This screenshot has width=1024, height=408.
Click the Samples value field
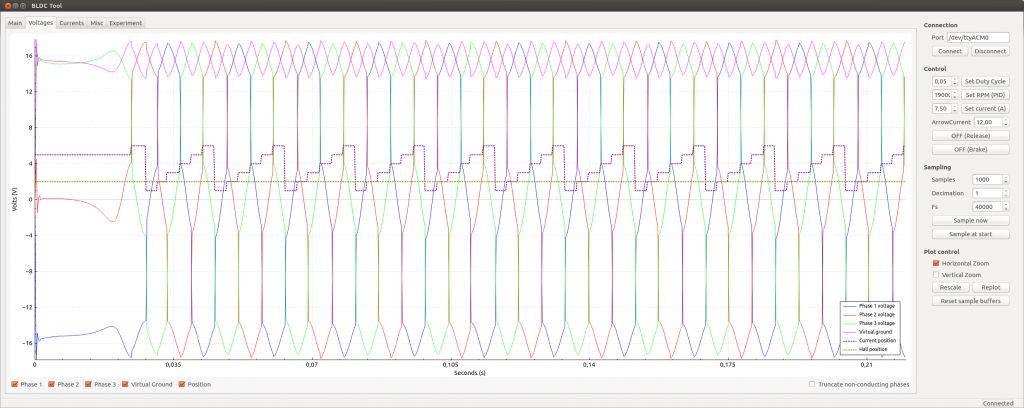pyautogui.click(x=987, y=180)
